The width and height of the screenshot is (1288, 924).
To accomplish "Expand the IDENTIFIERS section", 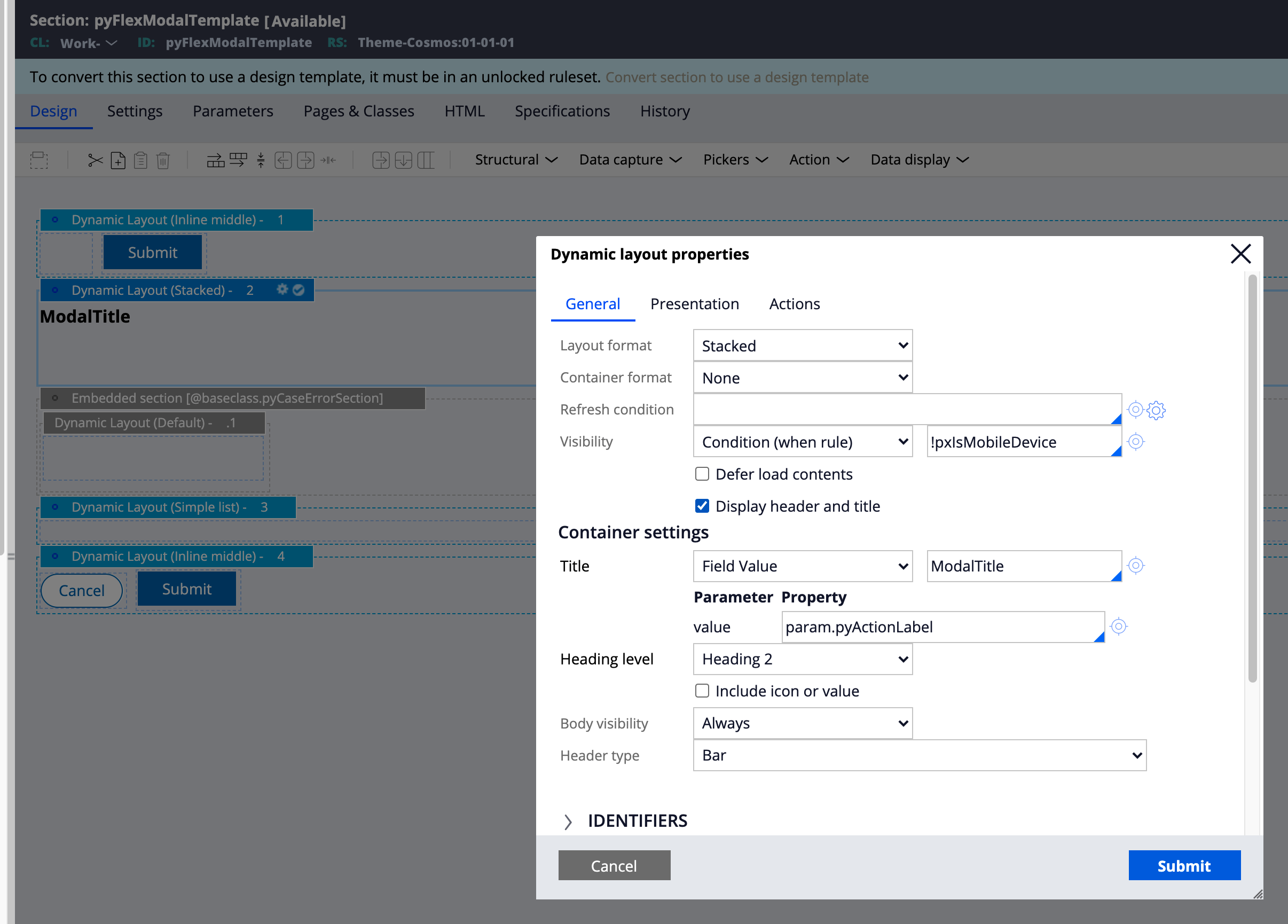I will tap(569, 820).
